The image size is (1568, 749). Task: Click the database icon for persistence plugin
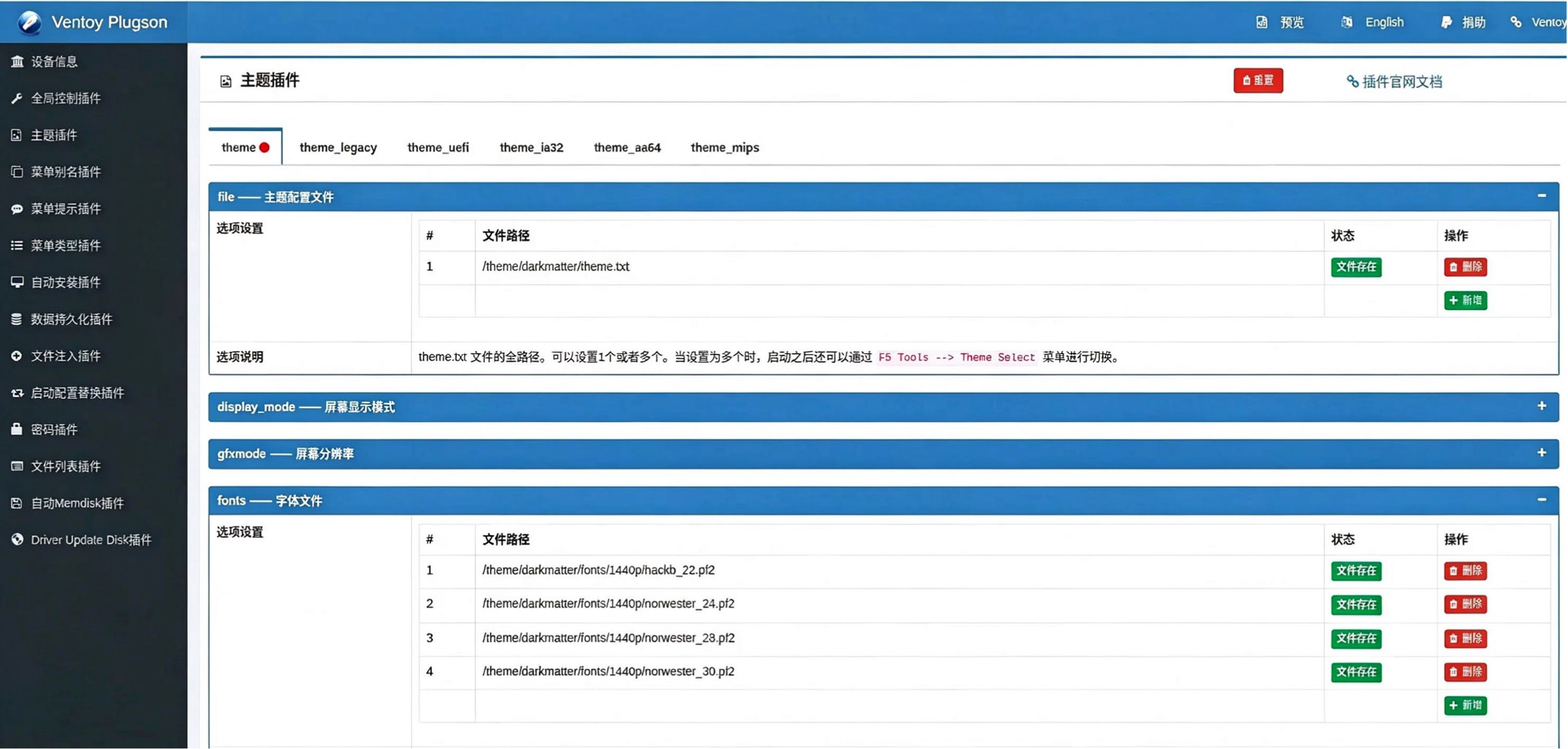click(x=17, y=319)
